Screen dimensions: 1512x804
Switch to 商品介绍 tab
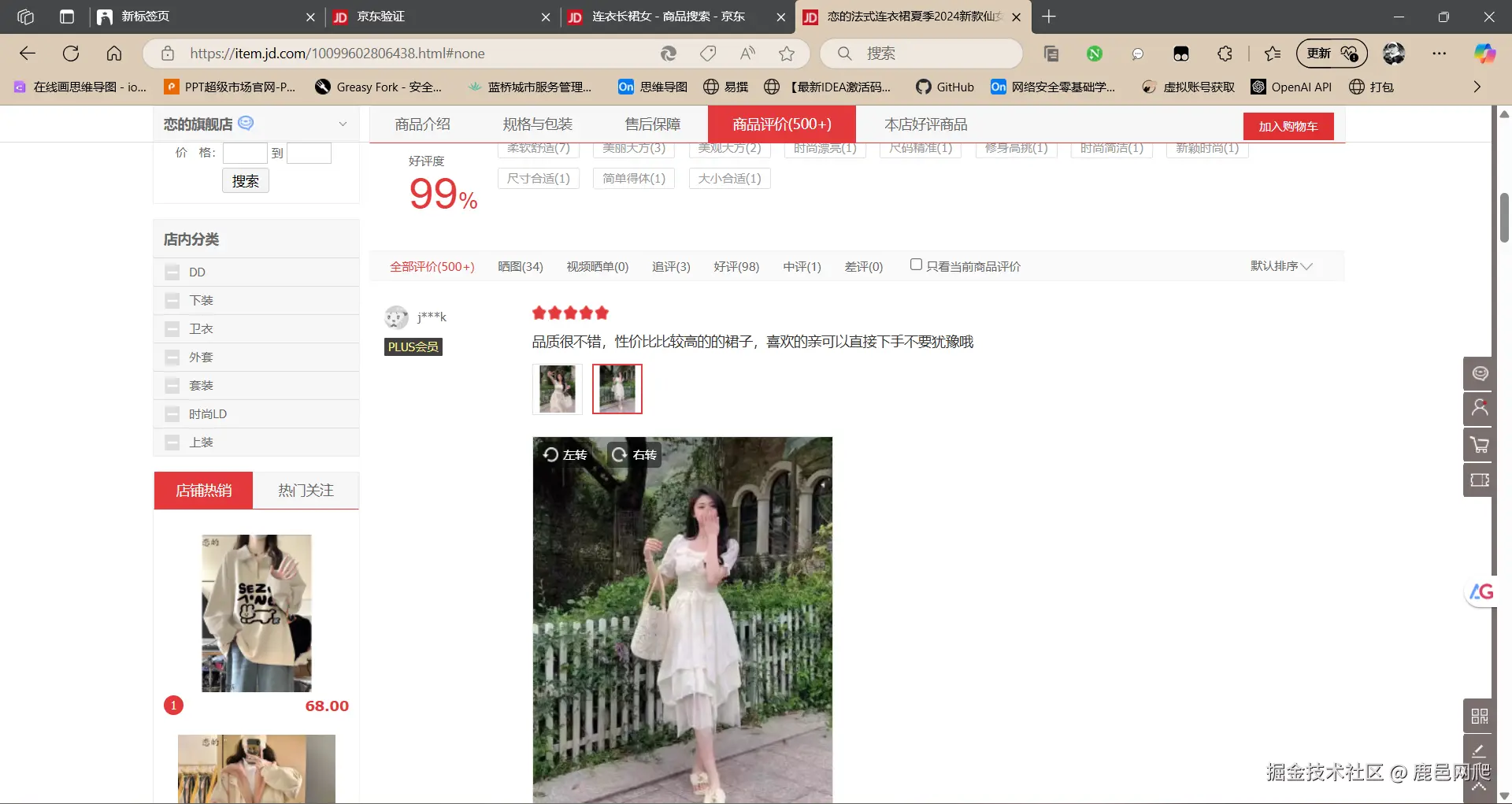click(422, 124)
